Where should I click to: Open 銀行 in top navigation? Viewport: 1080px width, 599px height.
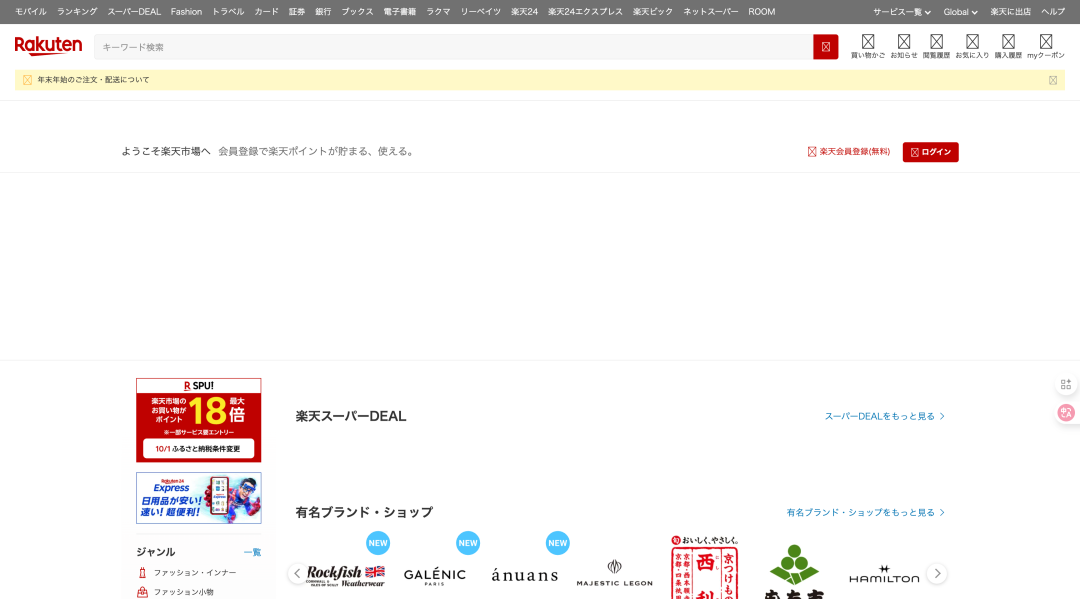tap(323, 12)
